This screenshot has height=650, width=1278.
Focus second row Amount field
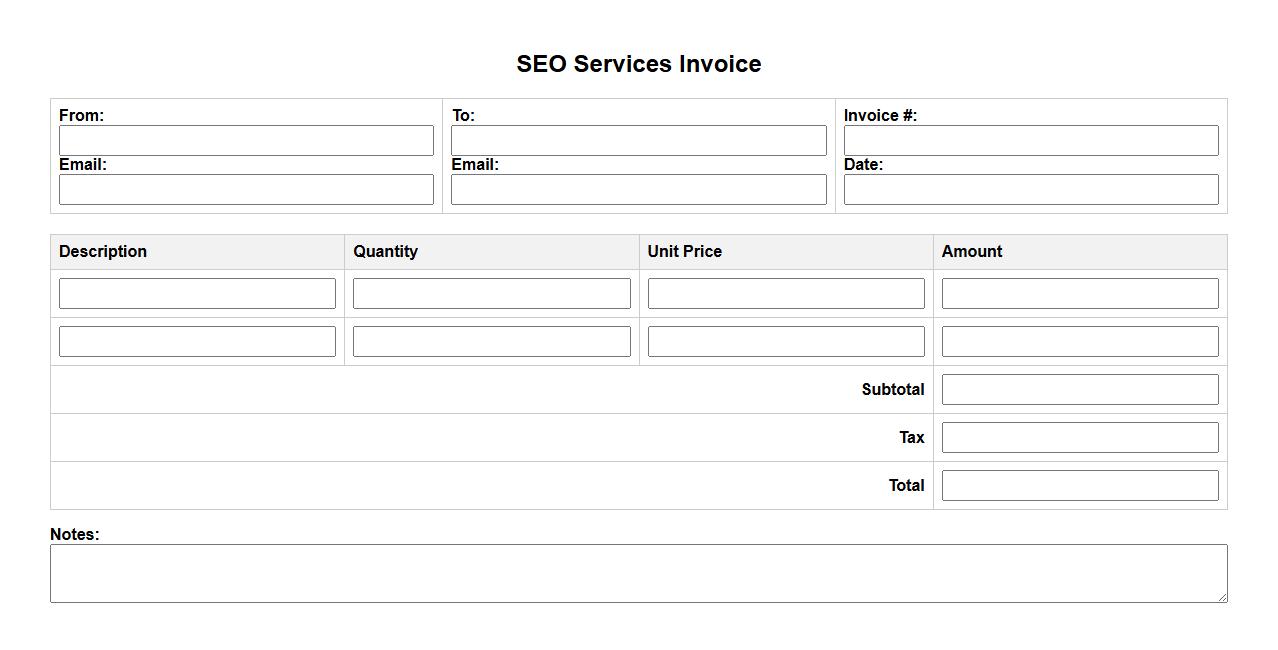(1080, 341)
